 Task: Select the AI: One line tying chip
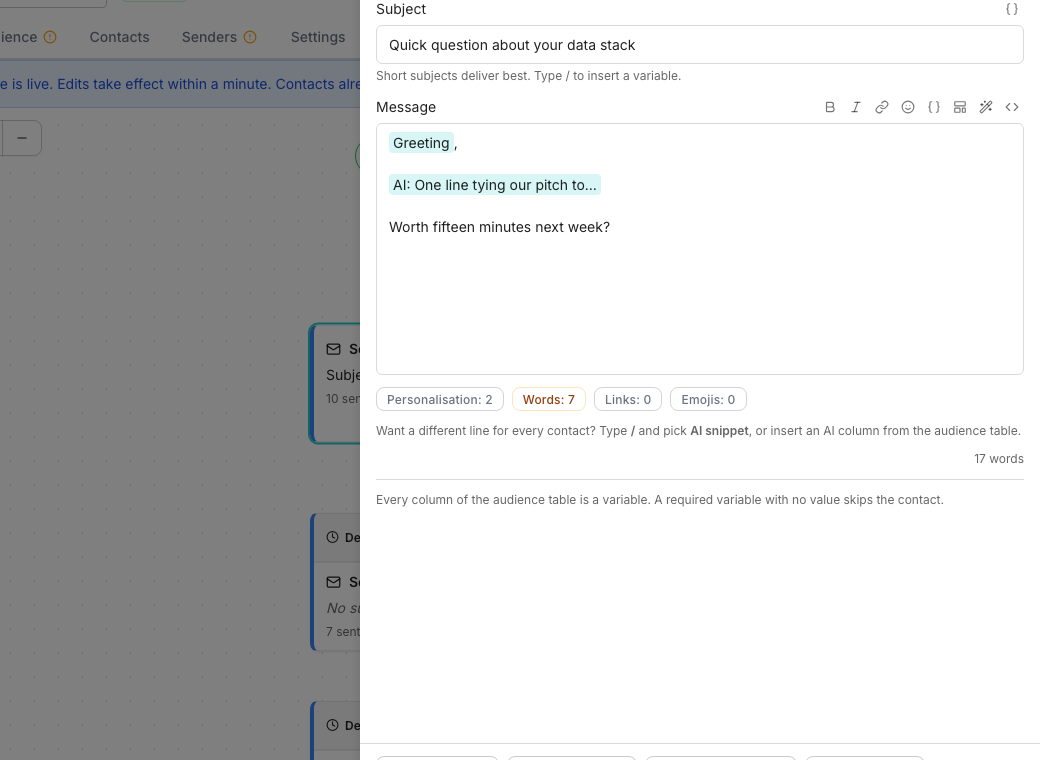[495, 185]
